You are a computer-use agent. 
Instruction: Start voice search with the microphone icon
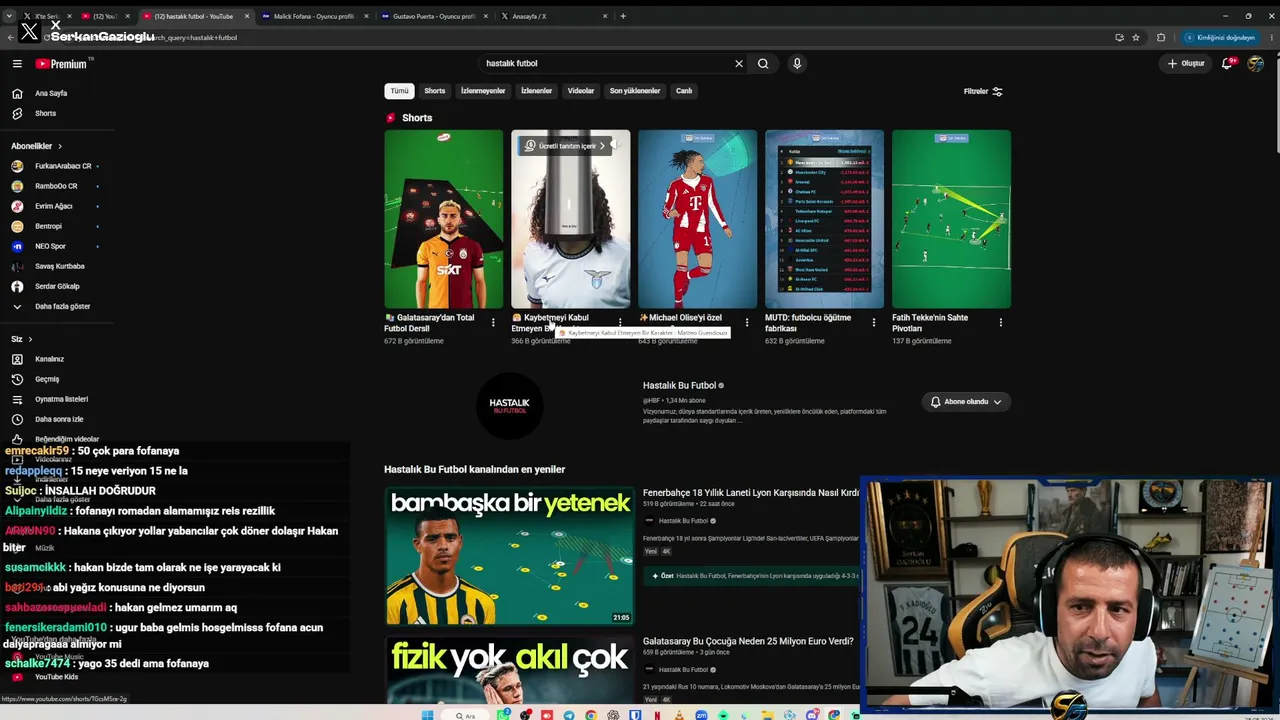tap(797, 63)
